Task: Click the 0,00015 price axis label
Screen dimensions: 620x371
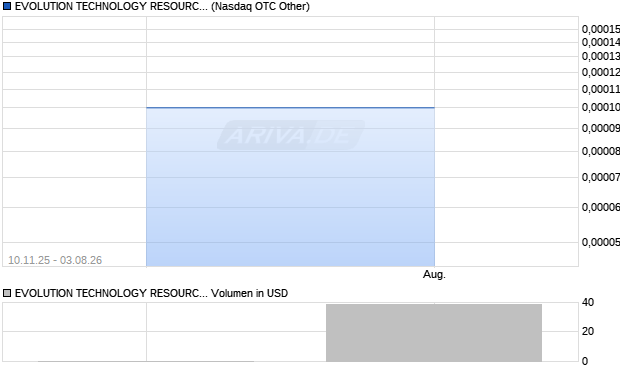Action: point(601,29)
